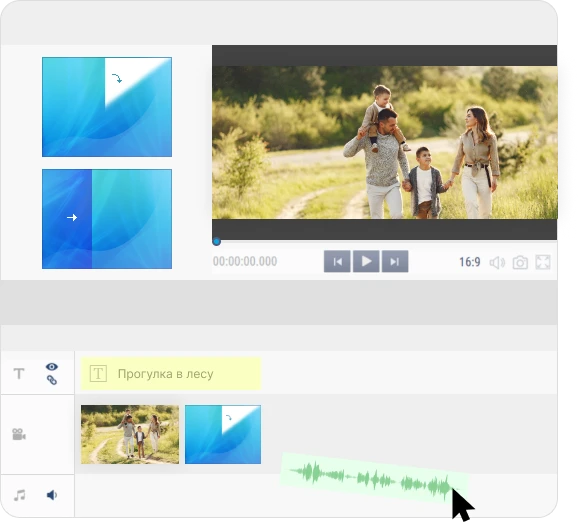
Task: Select the audio track music note icon
Action: click(20, 495)
